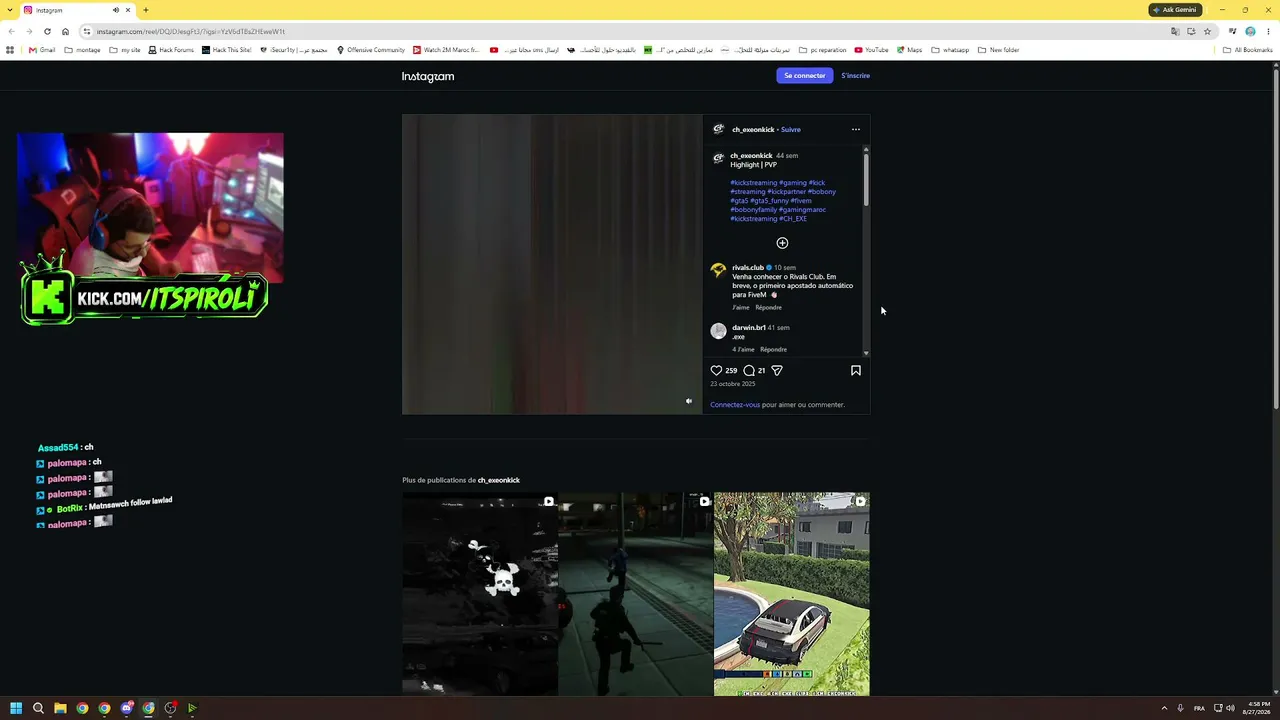Open the darwin.br1 profile picture
1280x720 pixels.
point(718,331)
